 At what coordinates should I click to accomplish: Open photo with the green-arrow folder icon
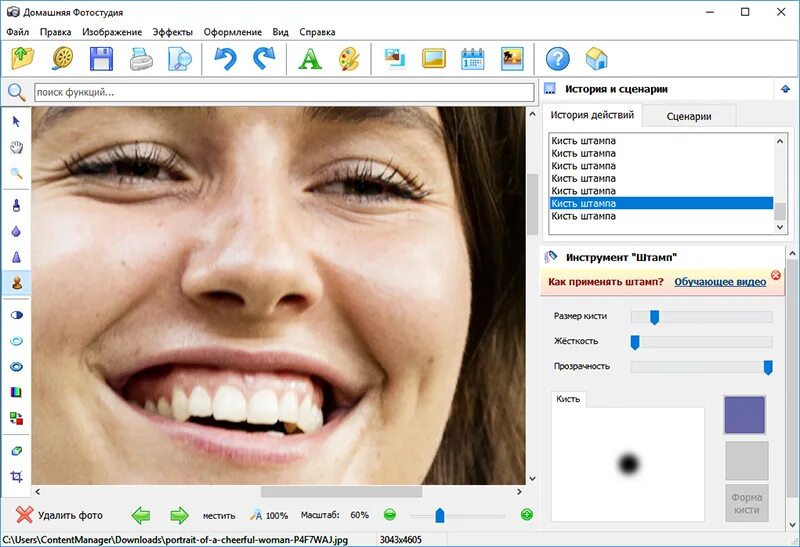click(x=23, y=59)
